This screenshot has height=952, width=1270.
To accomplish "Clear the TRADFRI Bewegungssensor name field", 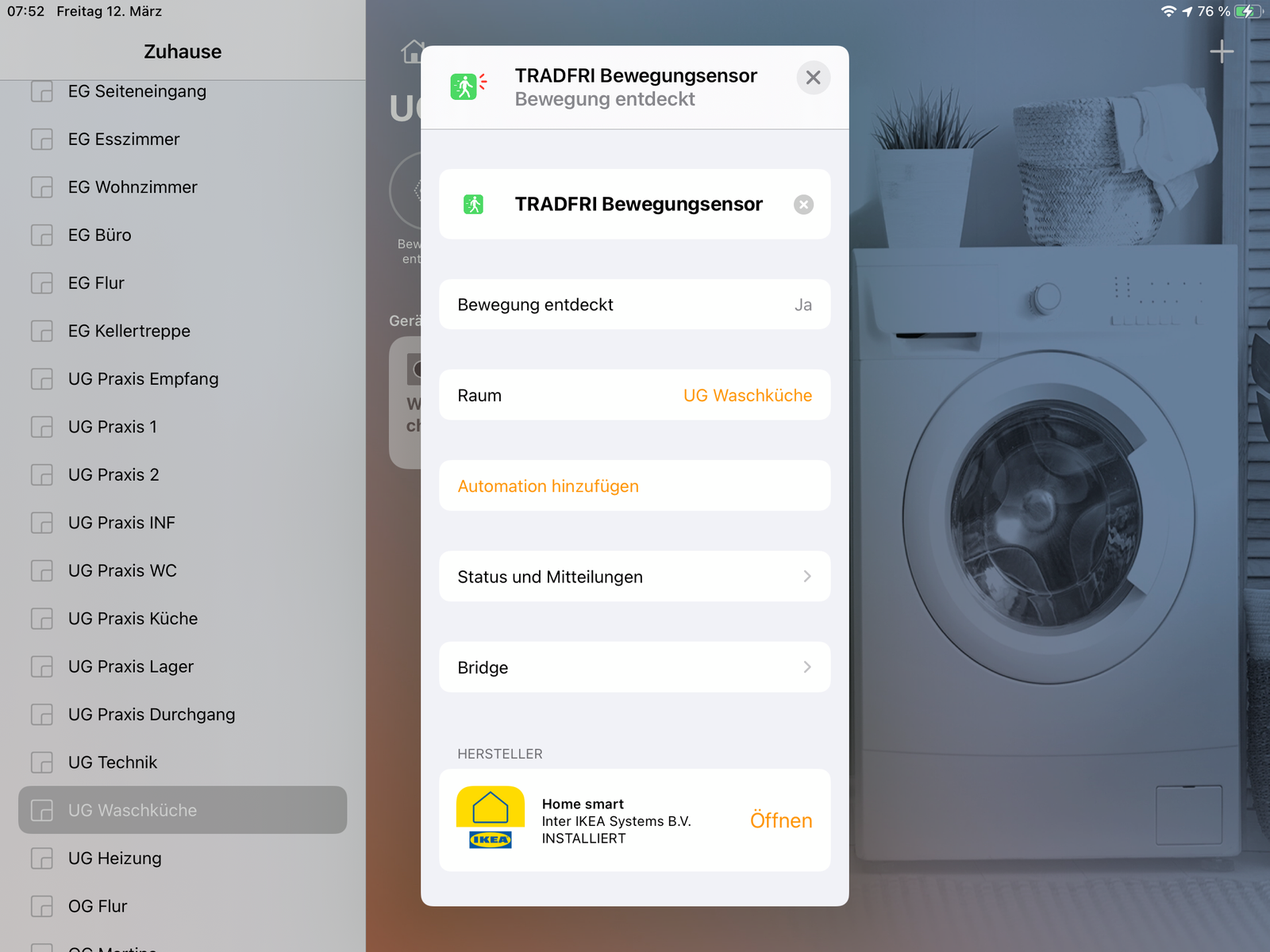I will tap(803, 205).
